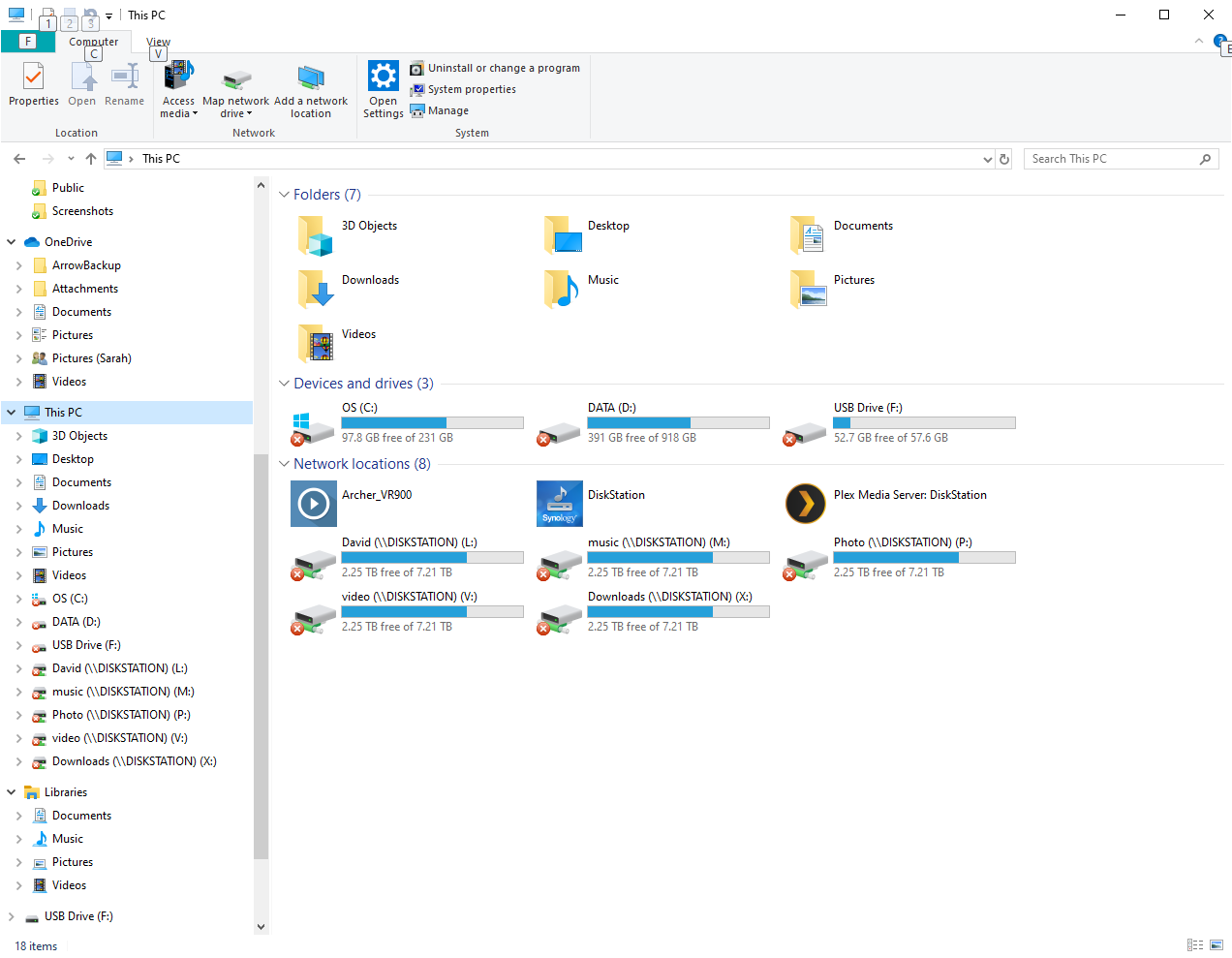The width and height of the screenshot is (1232, 958).
Task: Switch to the View ribbon tab
Action: point(157,41)
